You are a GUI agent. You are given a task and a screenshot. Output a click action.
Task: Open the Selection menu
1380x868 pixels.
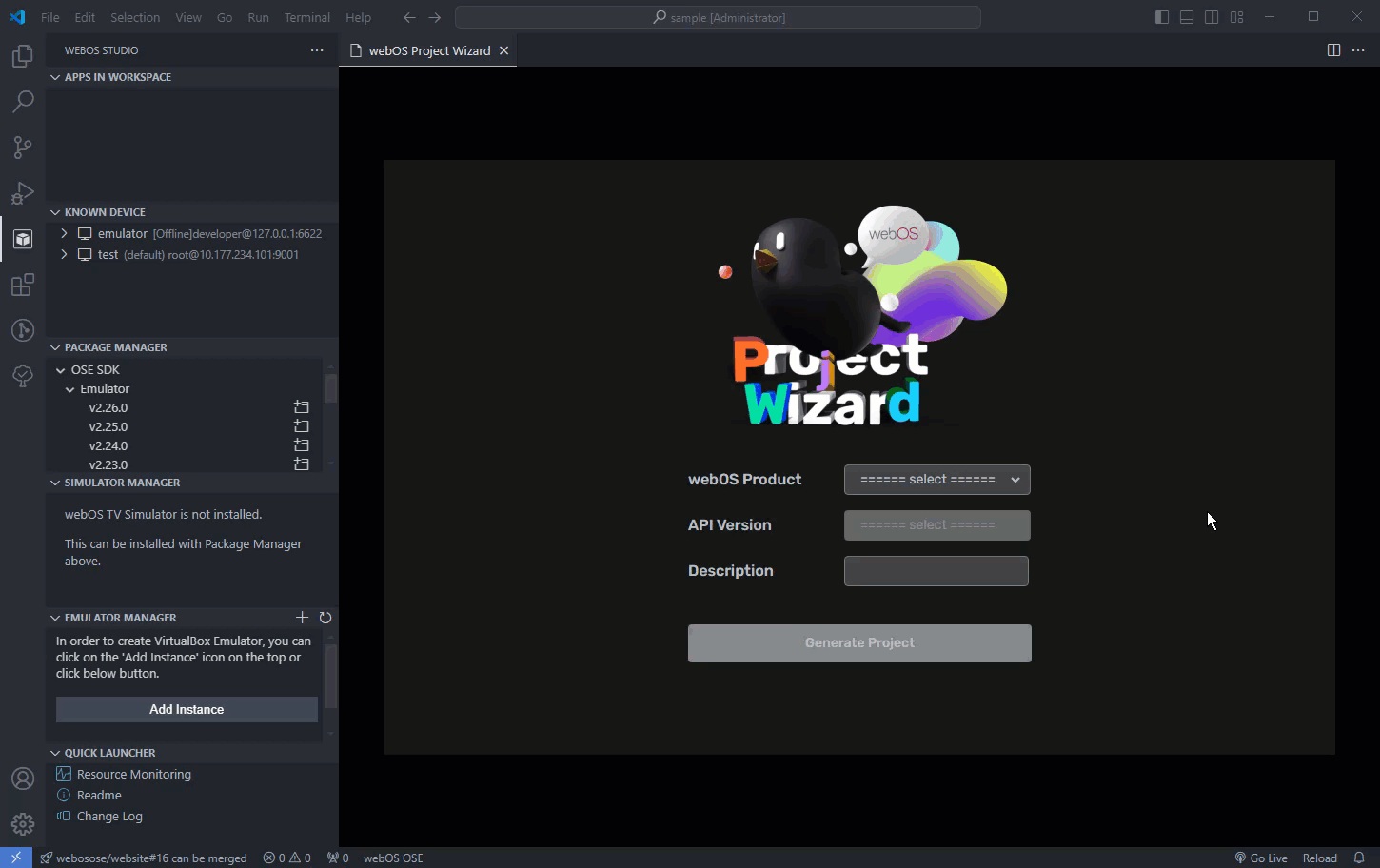pos(135,17)
